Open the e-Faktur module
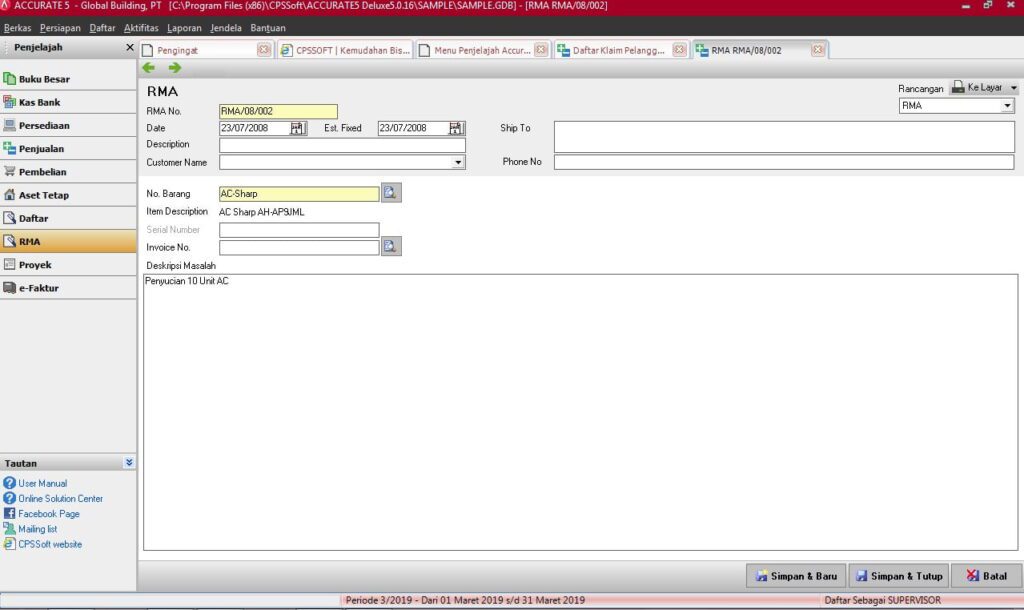 [x=11, y=287]
